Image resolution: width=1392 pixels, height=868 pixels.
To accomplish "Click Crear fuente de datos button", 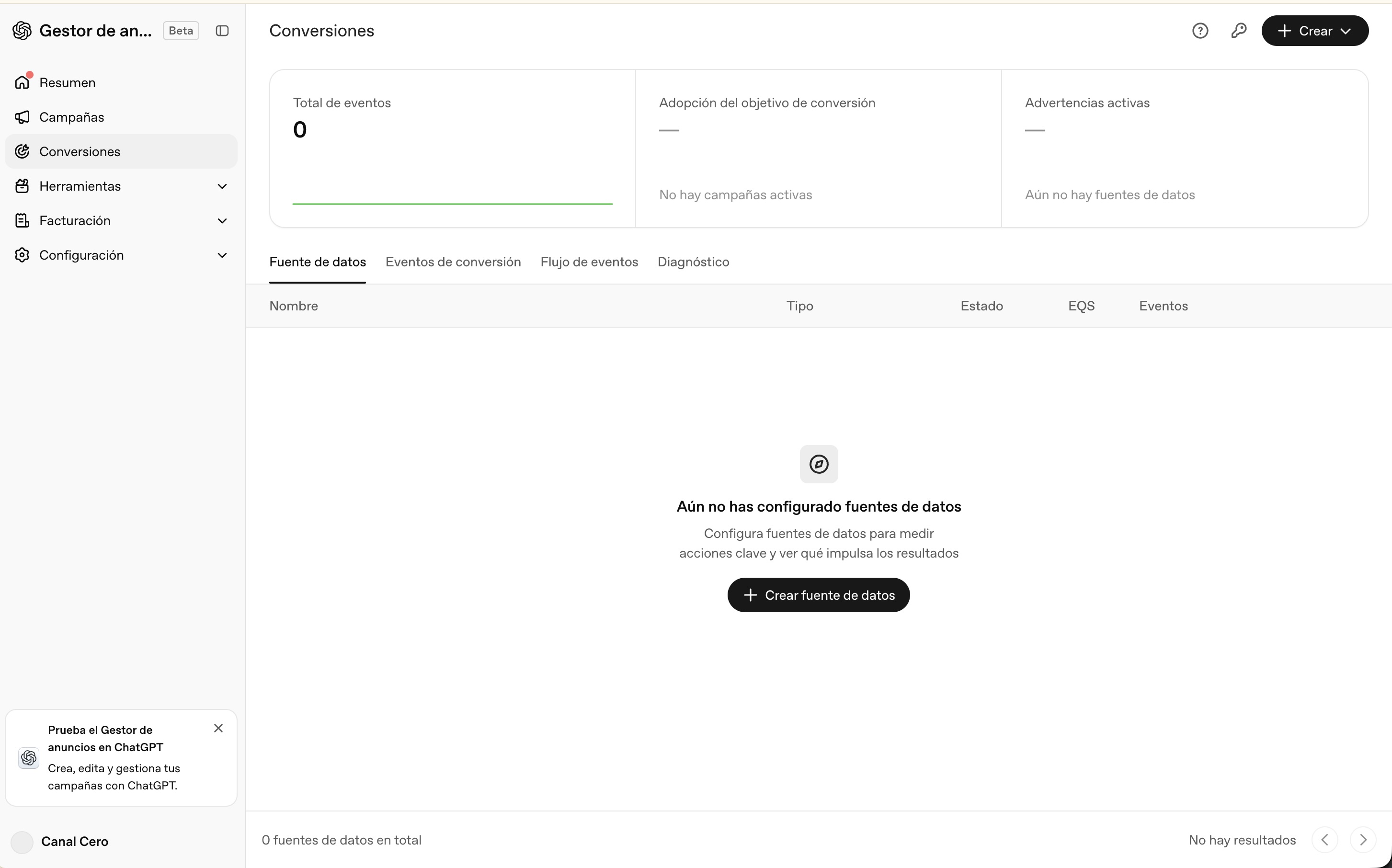I will pos(819,595).
